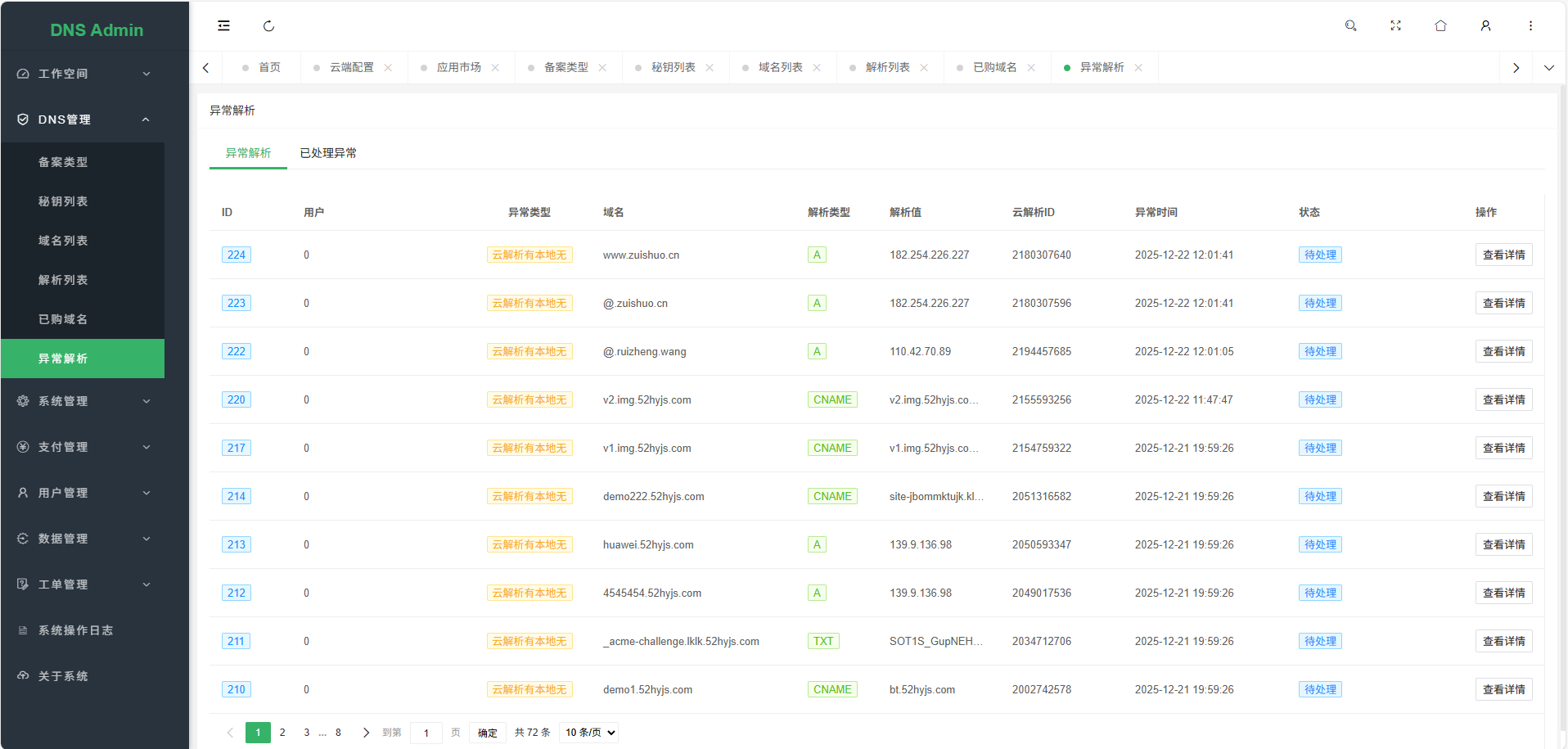The width and height of the screenshot is (1568, 749).
Task: Switch to the 已处理异常 tab
Action: (328, 153)
